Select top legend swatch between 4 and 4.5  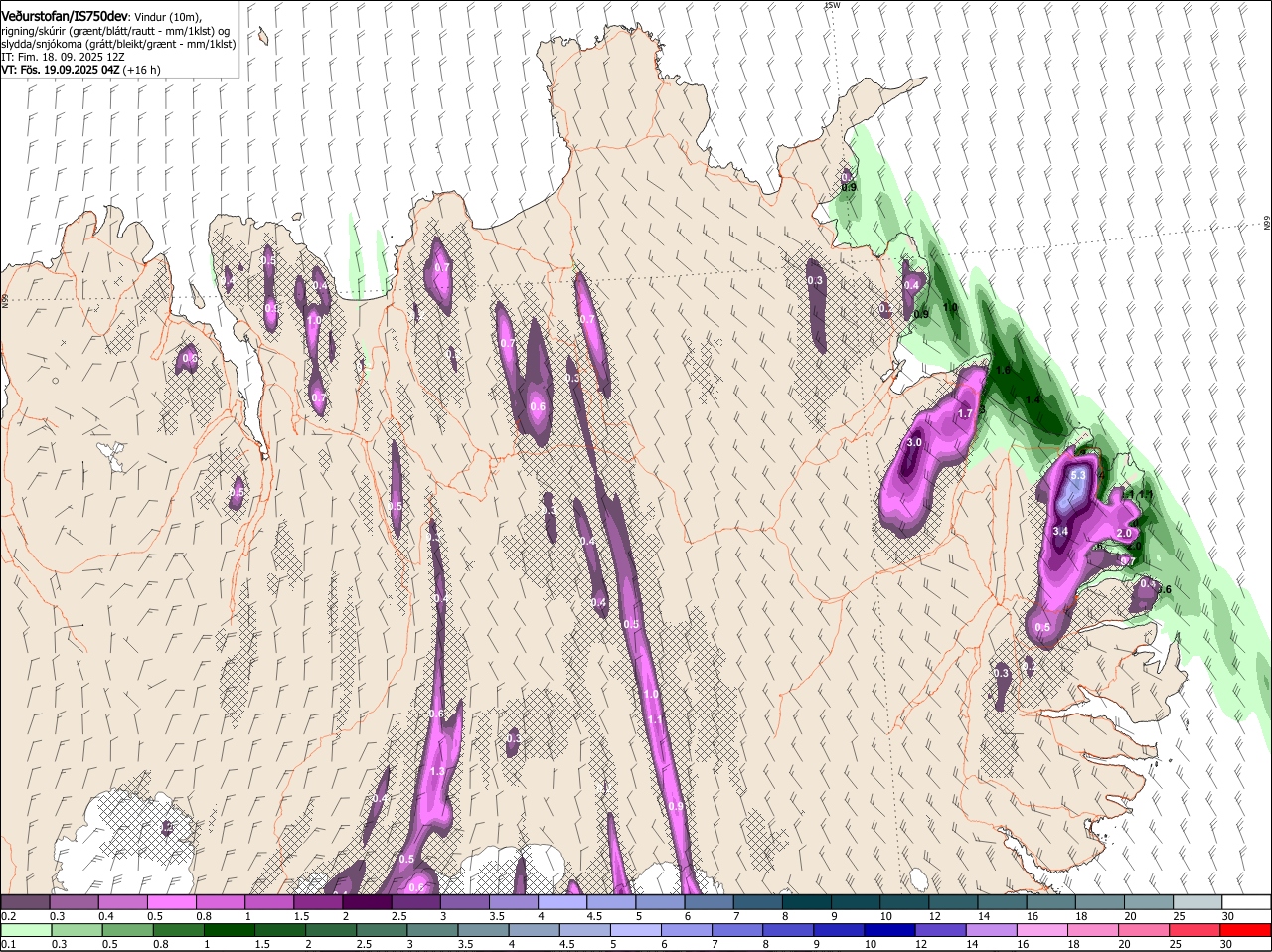click(x=562, y=902)
